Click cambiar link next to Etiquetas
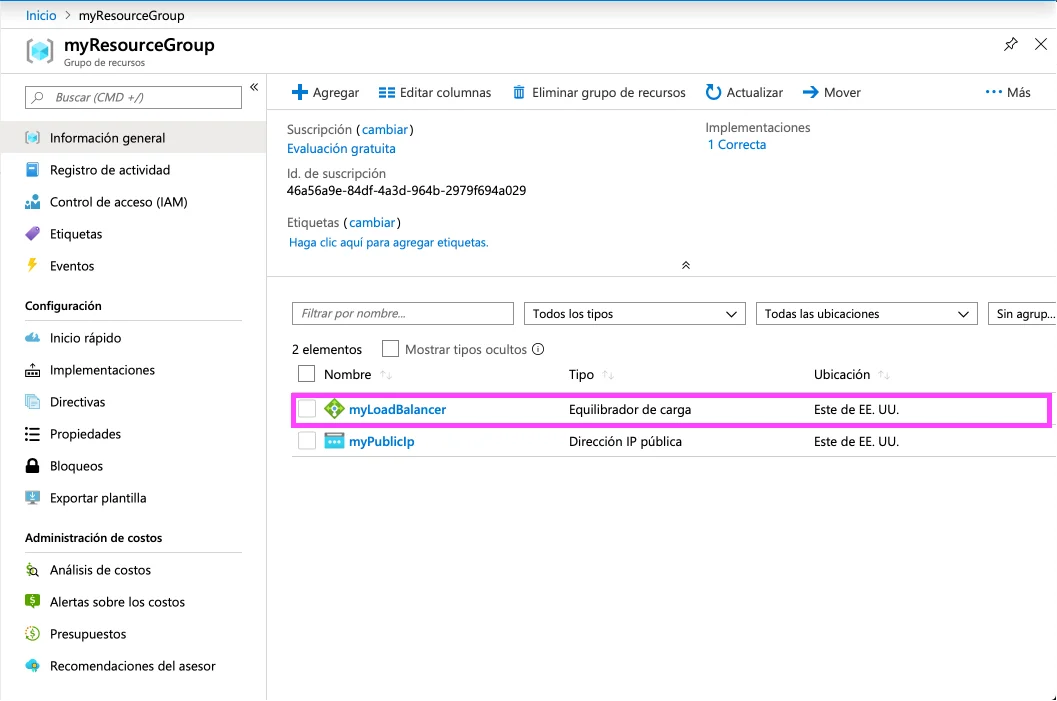Viewport: 1057px width, 701px height. click(x=372, y=222)
